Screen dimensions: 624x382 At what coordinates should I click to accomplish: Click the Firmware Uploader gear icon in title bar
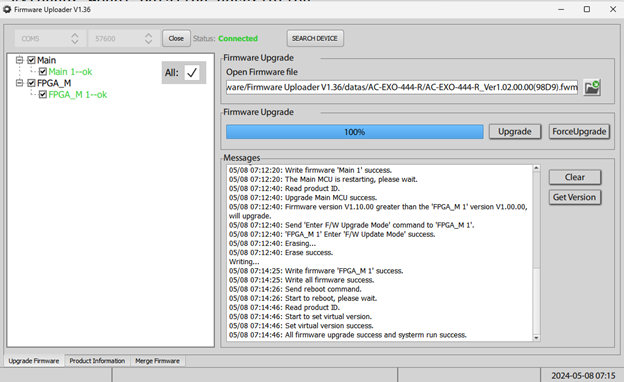pos(7,9)
